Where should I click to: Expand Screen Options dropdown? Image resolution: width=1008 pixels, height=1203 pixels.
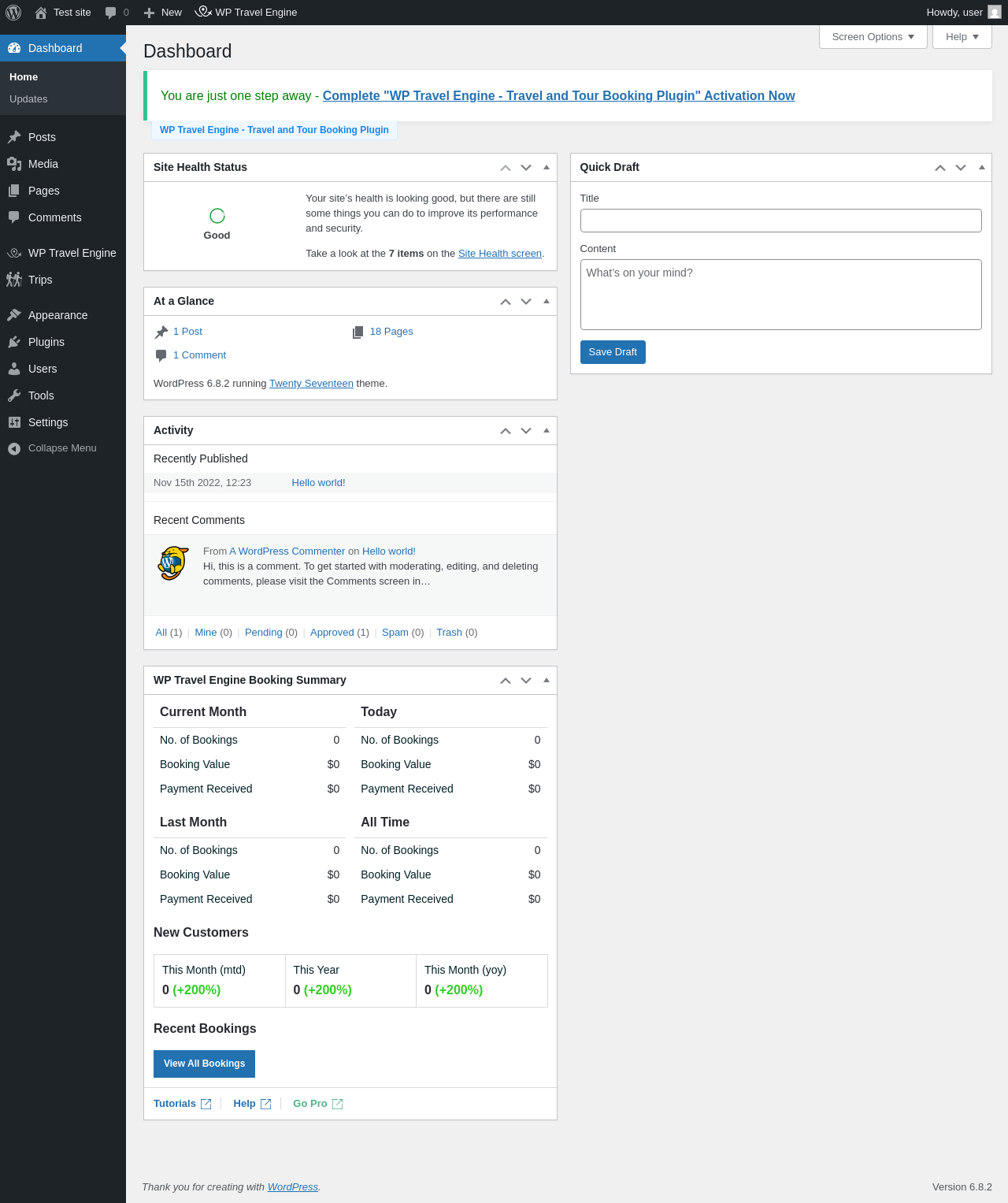pos(873,37)
